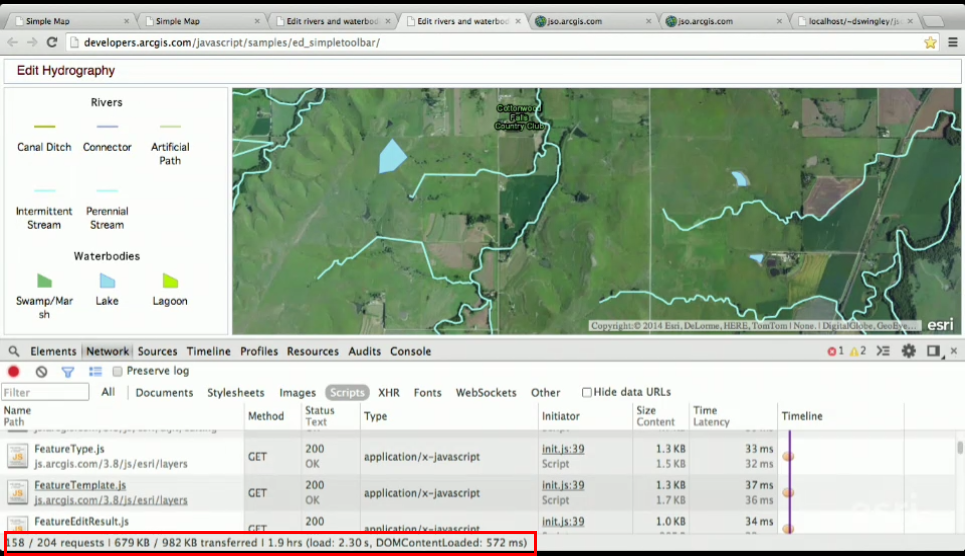The image size is (965, 556).
Task: Reload the page
Action: 52,42
